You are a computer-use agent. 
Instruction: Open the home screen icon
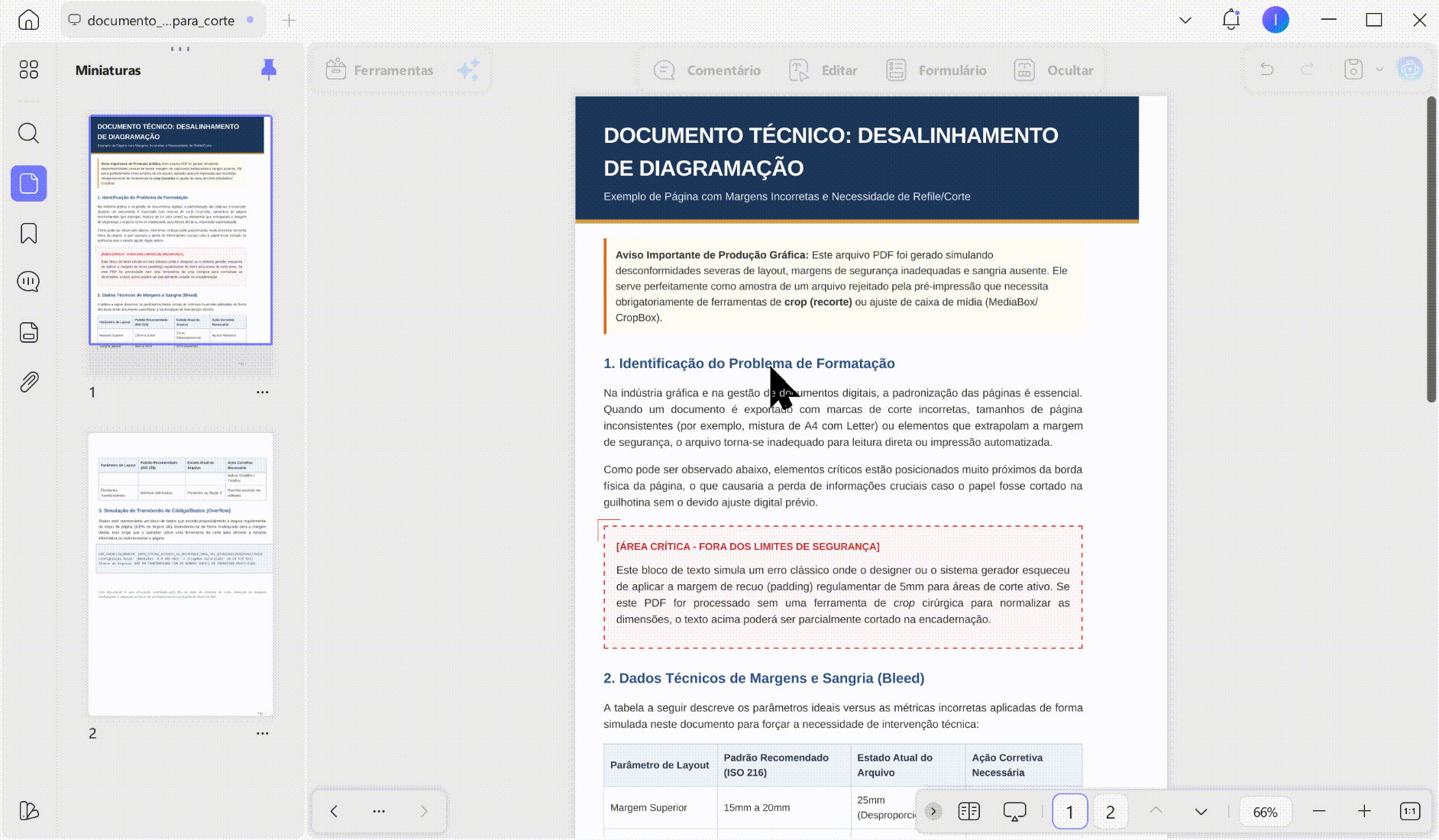[x=28, y=20]
